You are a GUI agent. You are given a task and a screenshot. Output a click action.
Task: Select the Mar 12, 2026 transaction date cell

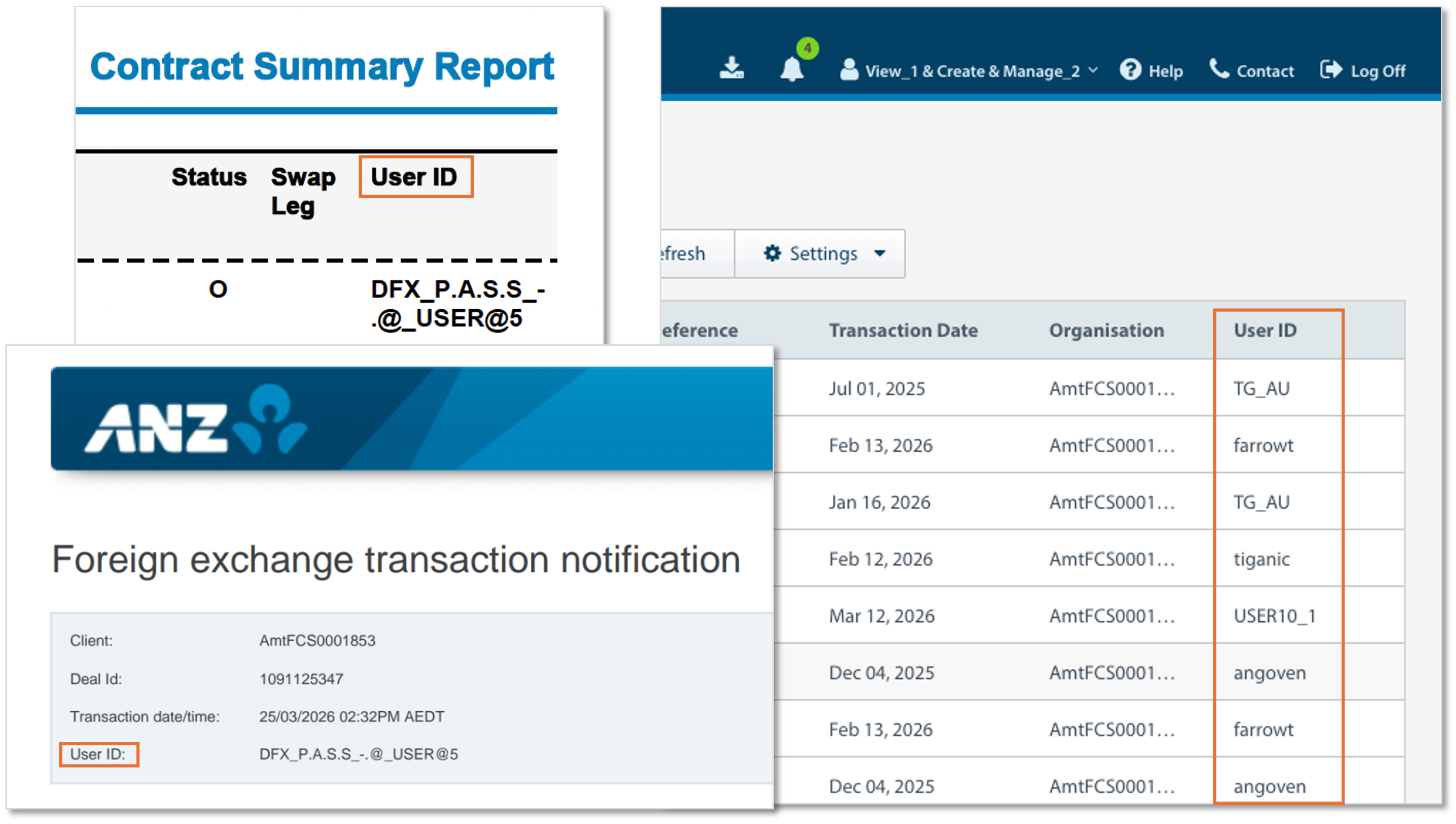[x=882, y=616]
